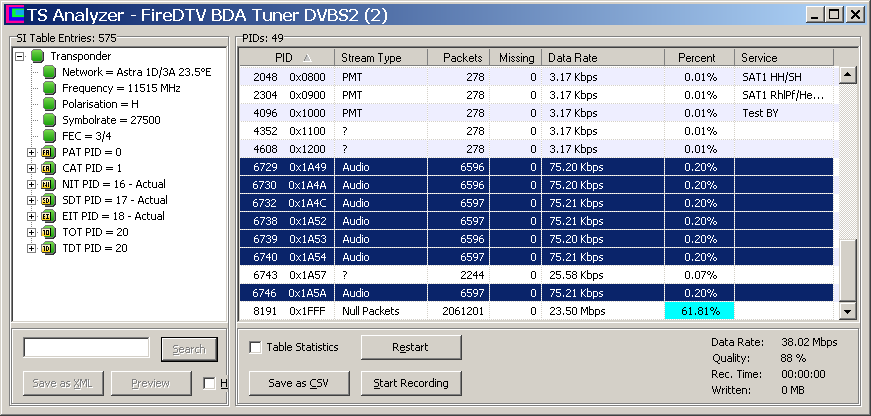
Task: Toggle the checkbox next to Preview button
Action: pos(209,383)
